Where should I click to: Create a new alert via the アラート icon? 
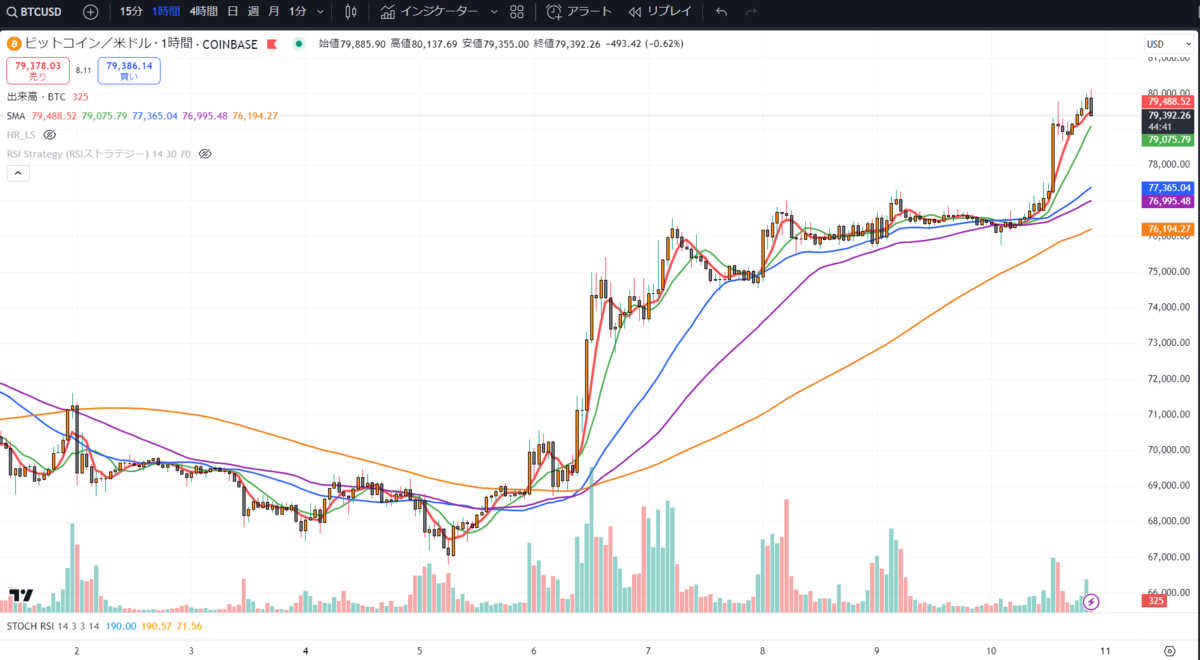(x=573, y=11)
